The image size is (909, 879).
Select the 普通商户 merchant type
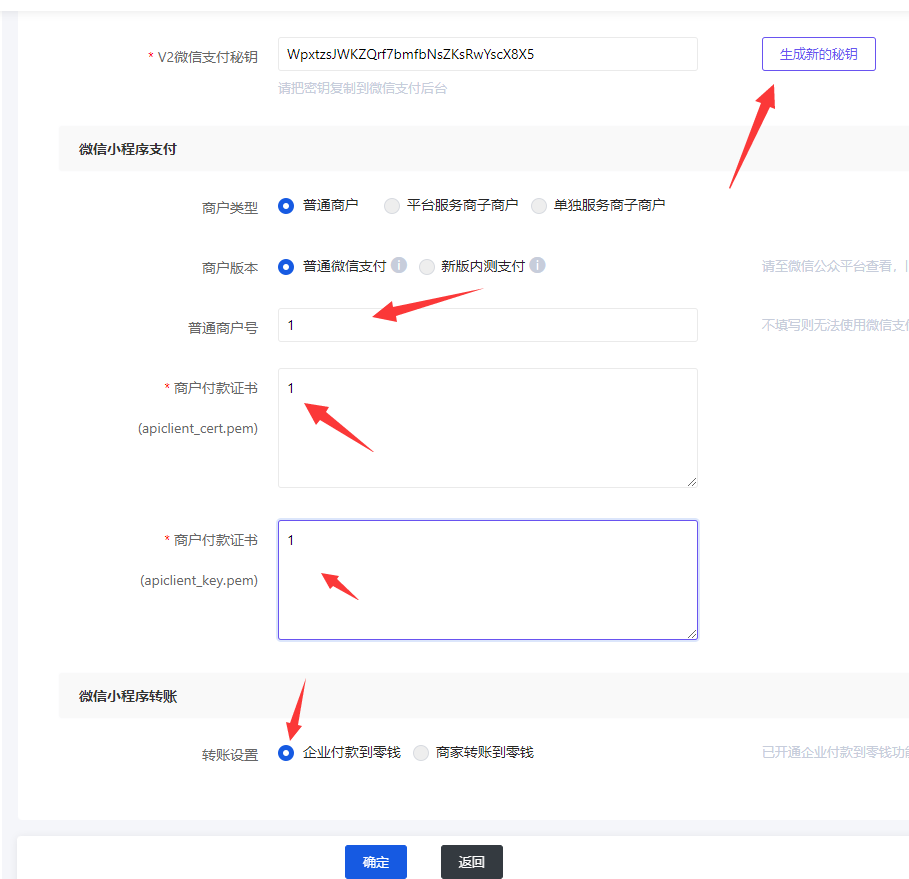287,205
